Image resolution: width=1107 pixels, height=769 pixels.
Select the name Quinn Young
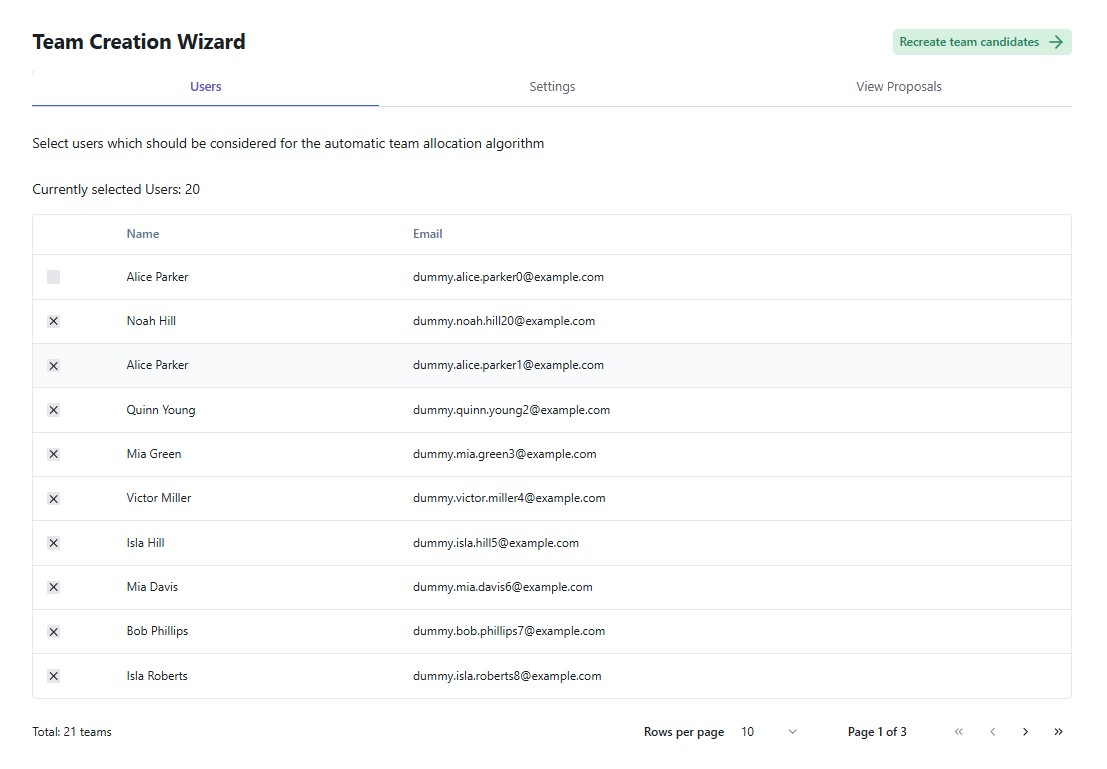pyautogui.click(x=161, y=410)
